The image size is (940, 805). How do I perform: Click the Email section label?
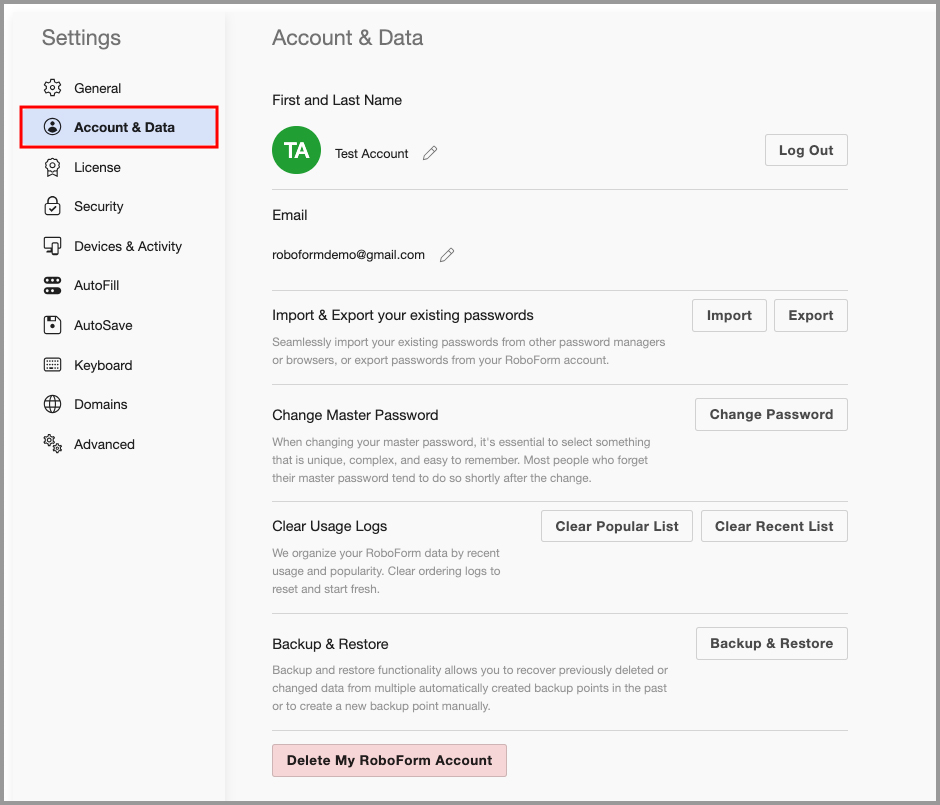(290, 215)
